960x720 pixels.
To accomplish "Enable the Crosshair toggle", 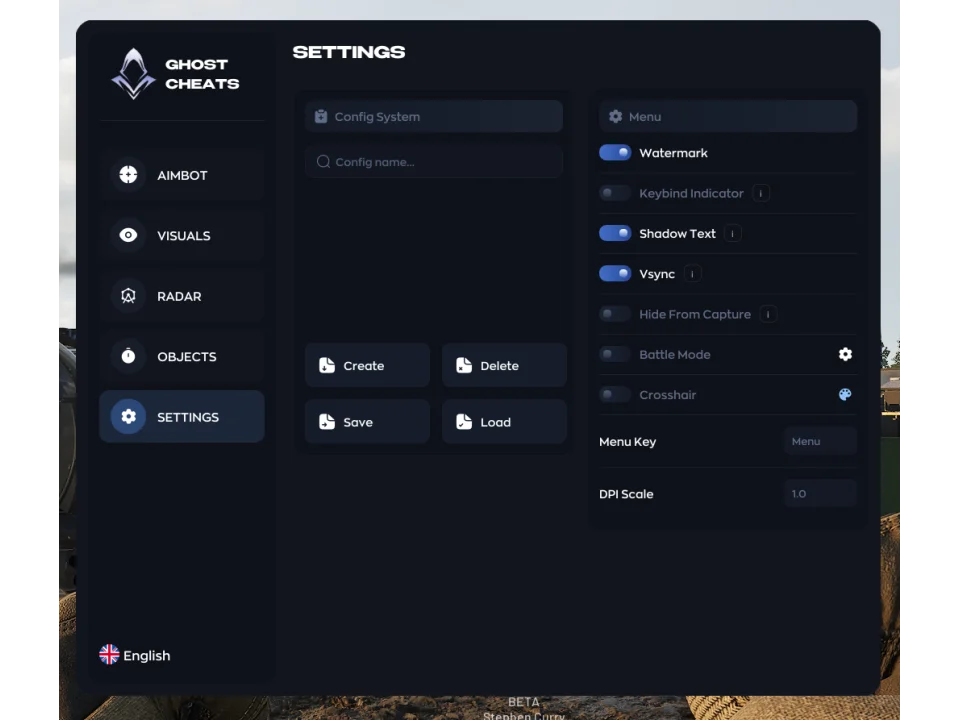I will click(615, 394).
